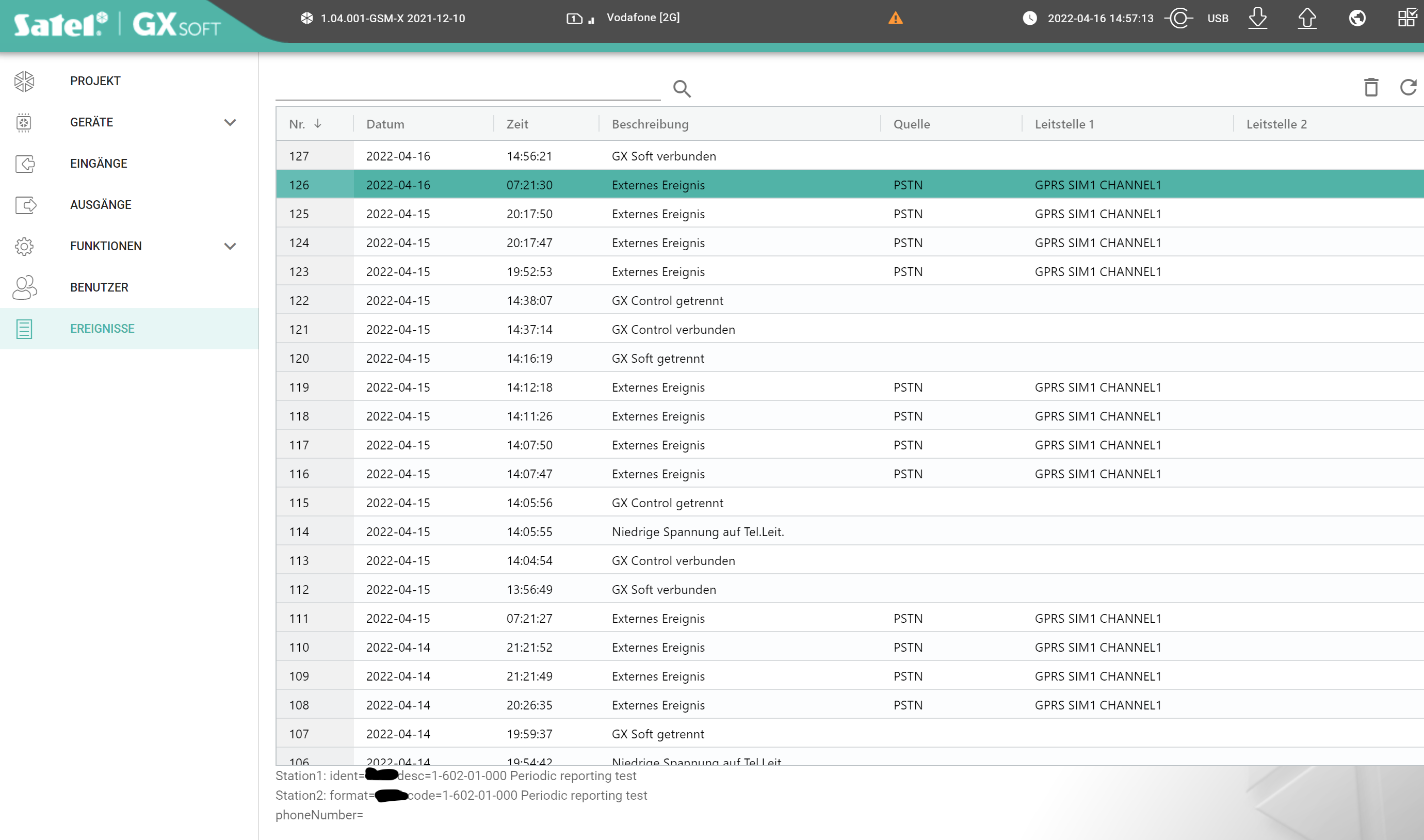This screenshot has height=840, width=1424.
Task: Click the trash icon to delete events
Action: pyautogui.click(x=1370, y=88)
